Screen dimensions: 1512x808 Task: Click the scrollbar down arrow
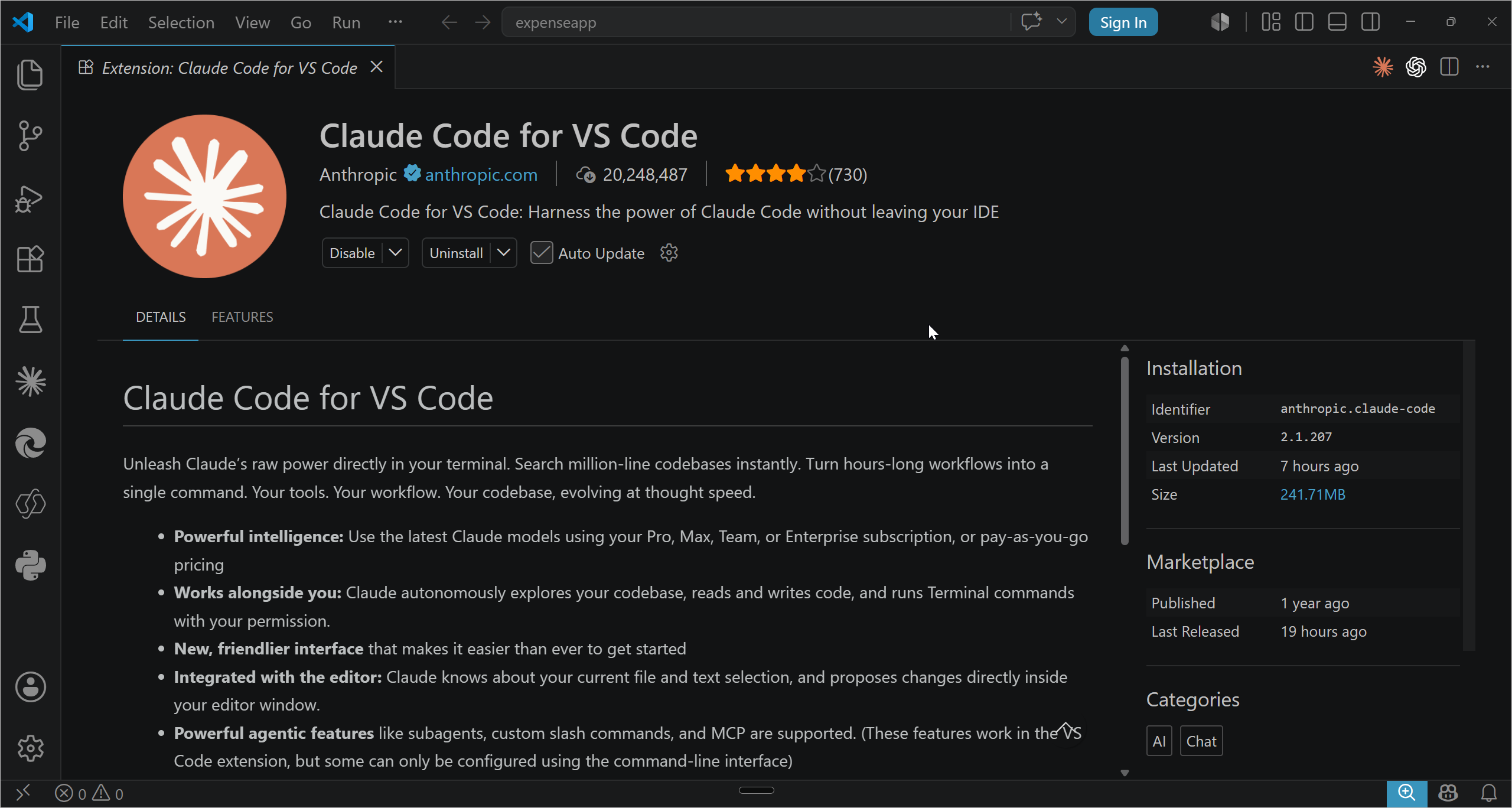click(1125, 773)
